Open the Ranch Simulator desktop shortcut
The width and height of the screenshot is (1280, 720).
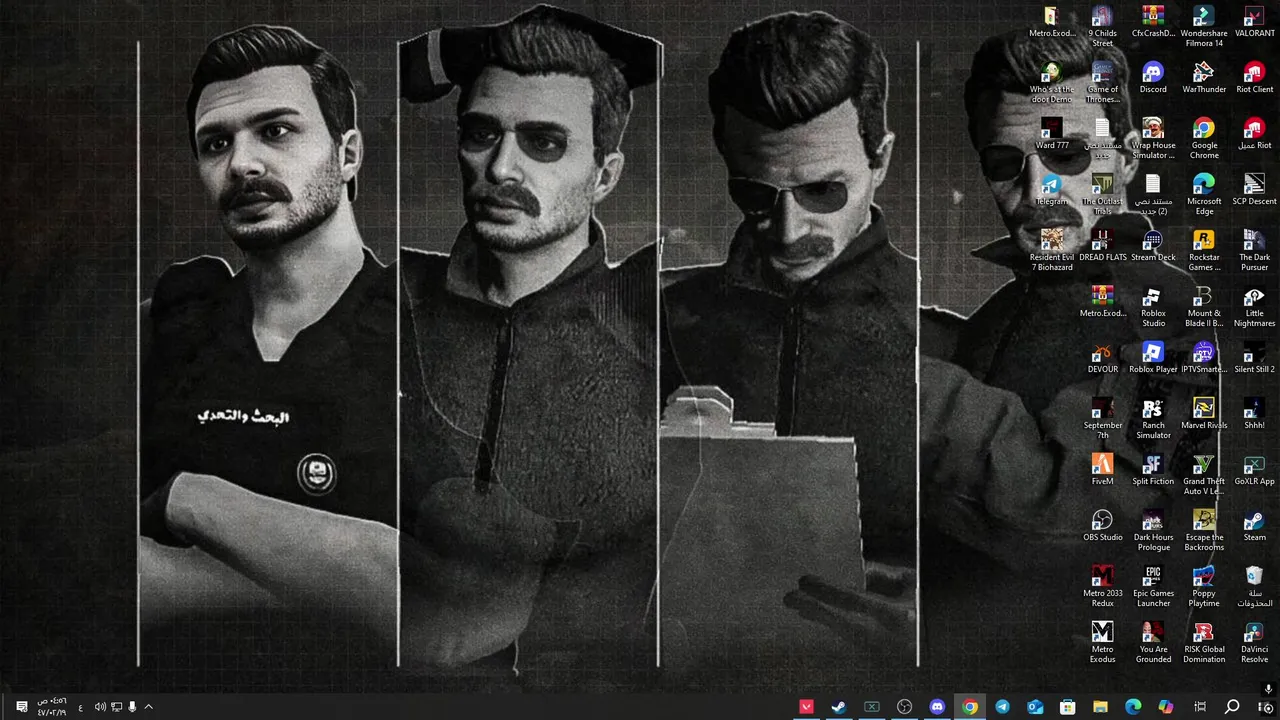click(1153, 419)
